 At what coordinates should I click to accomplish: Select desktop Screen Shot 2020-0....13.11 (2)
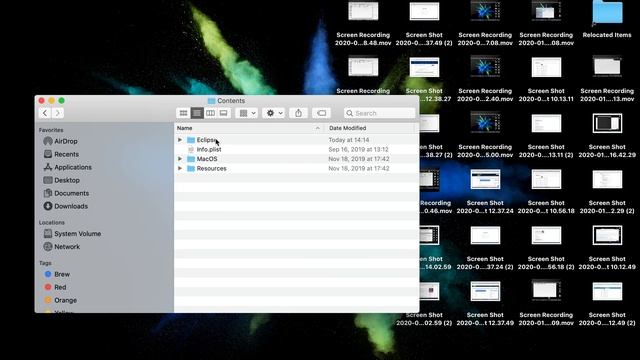[546, 135]
